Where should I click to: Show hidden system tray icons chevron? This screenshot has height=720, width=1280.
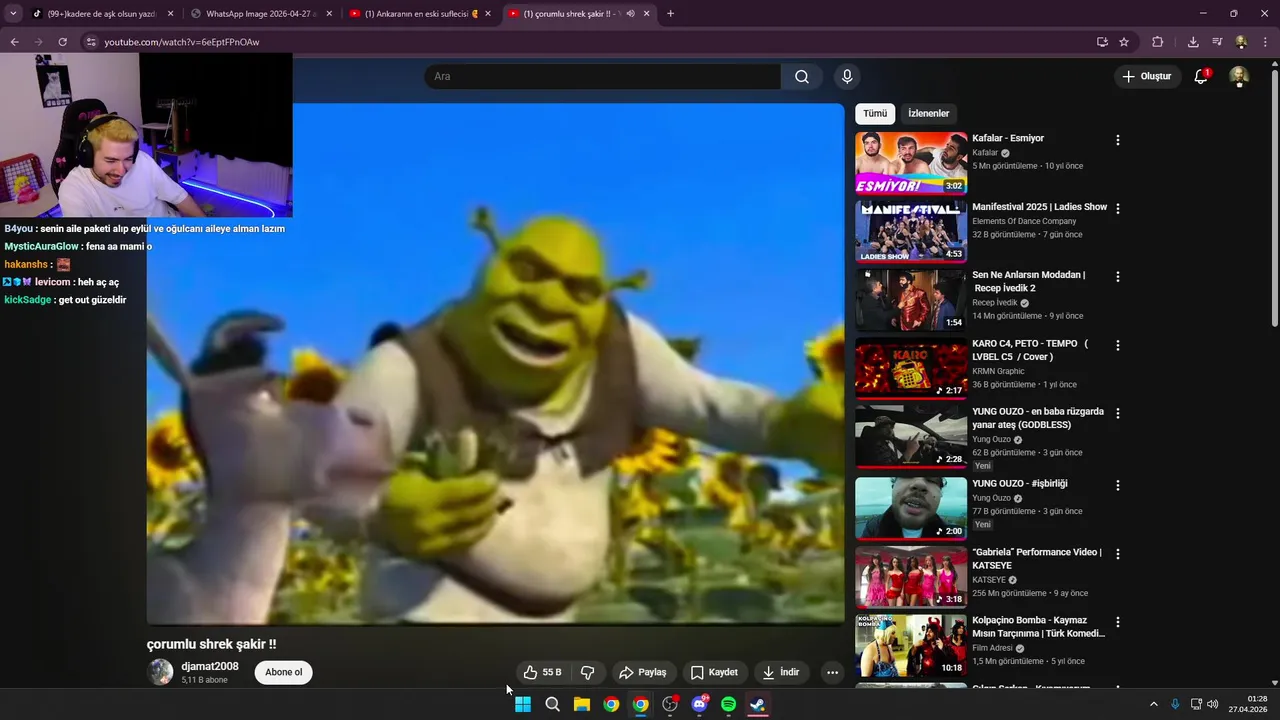click(x=1153, y=704)
